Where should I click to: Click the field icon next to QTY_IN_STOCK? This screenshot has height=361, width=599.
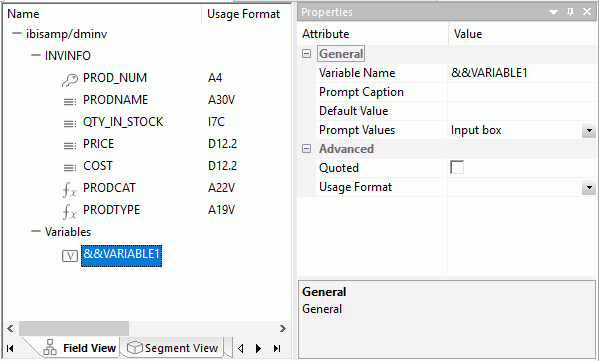pos(70,123)
